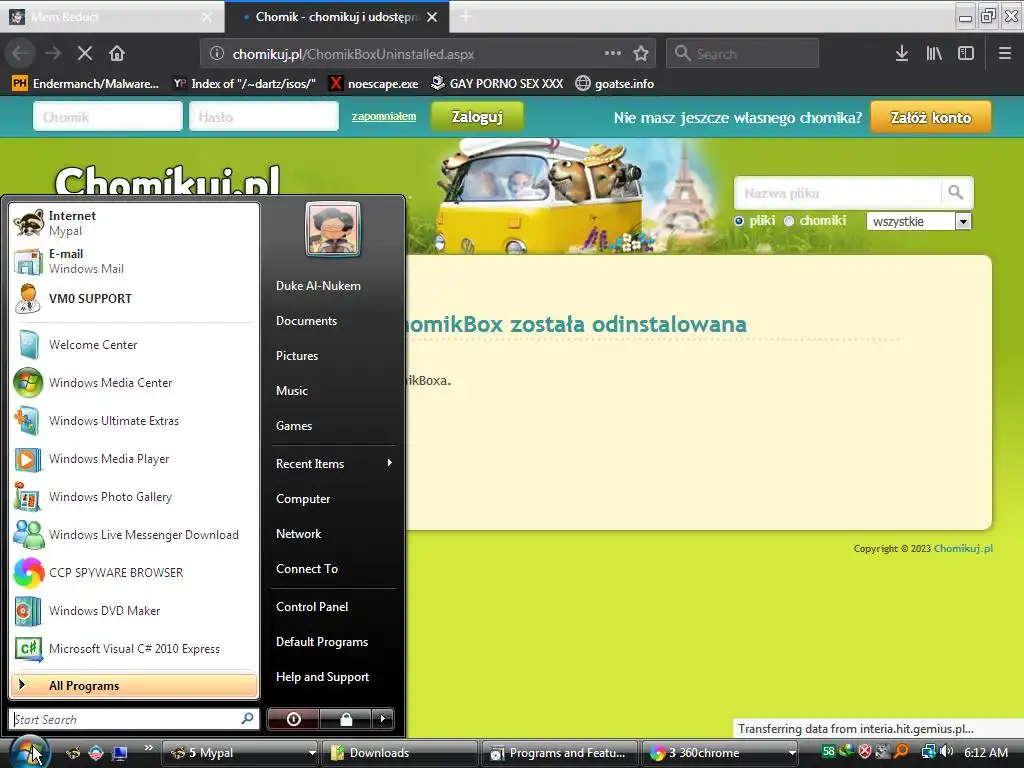Open browser downloads panel

pos(902,54)
